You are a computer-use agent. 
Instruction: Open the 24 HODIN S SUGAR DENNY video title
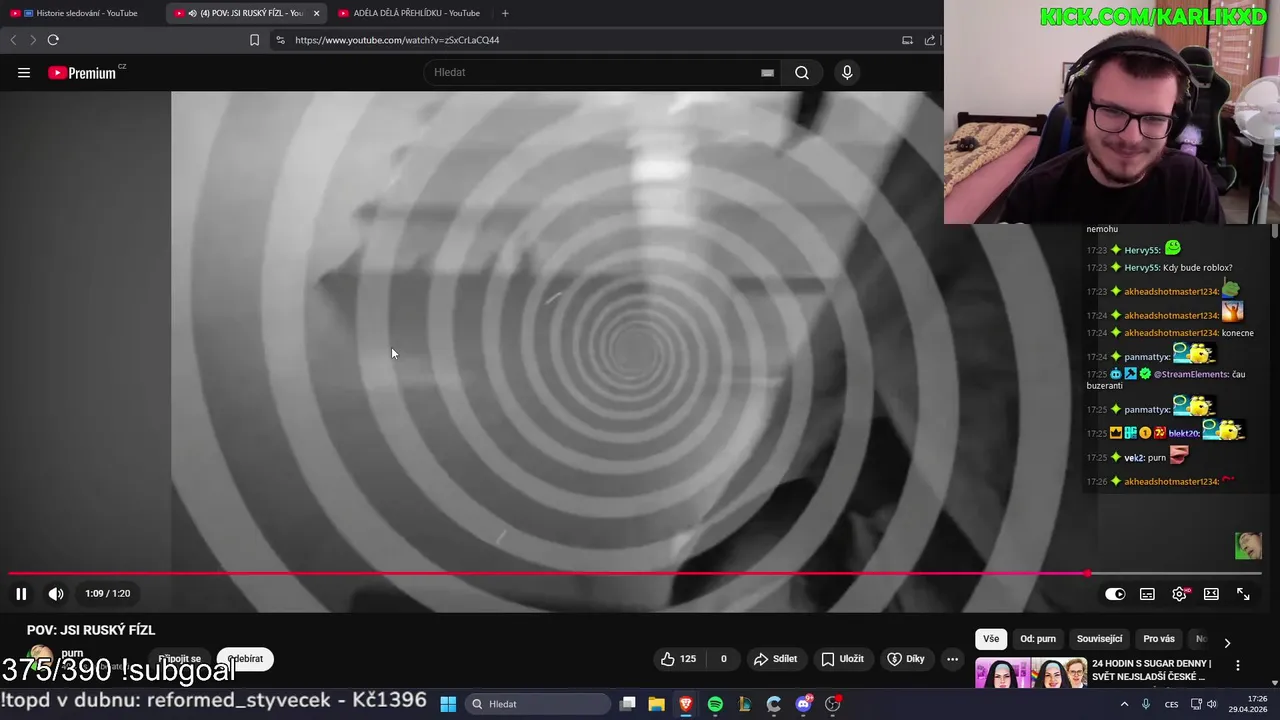point(1151,670)
